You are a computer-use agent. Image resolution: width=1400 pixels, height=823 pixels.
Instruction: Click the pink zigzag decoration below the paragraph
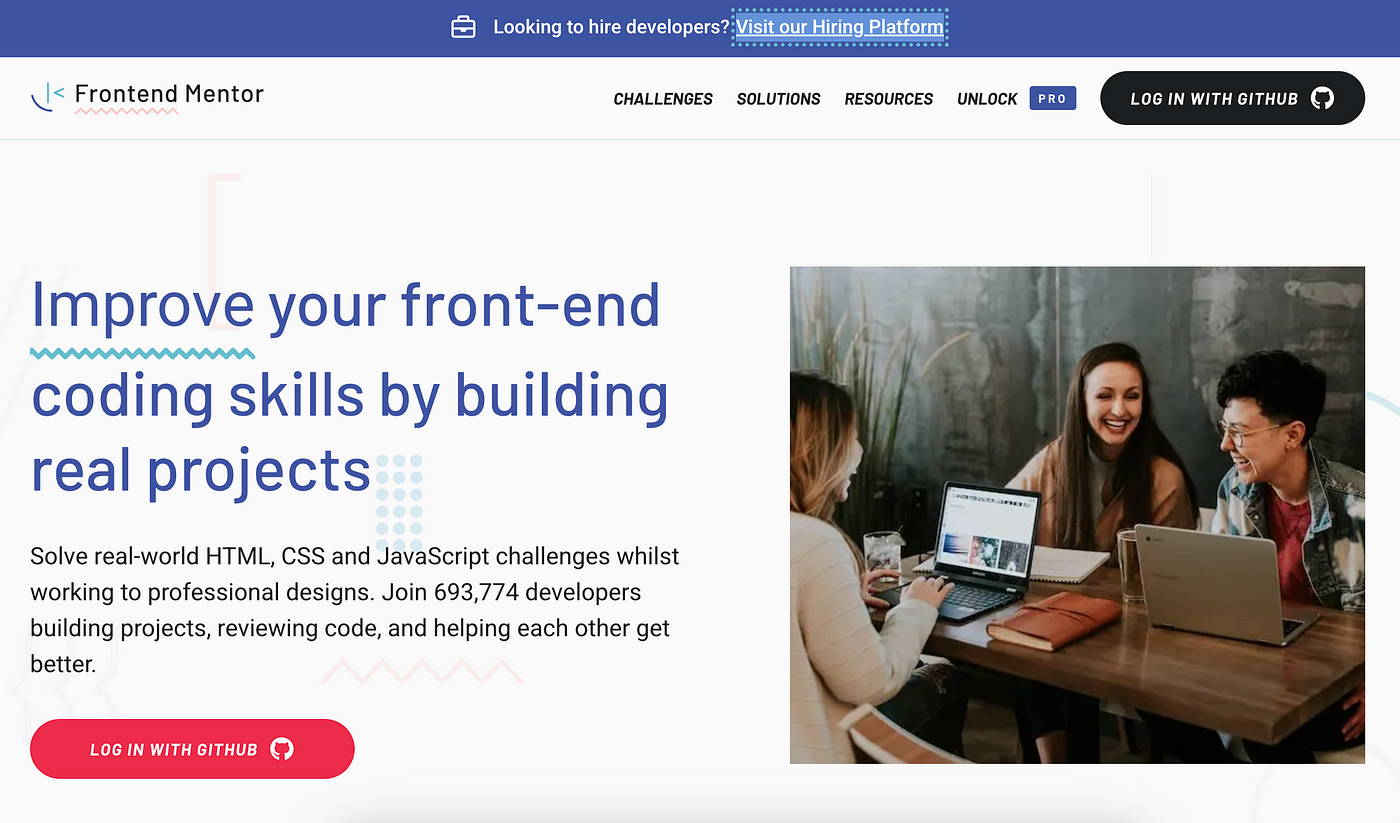click(x=422, y=671)
